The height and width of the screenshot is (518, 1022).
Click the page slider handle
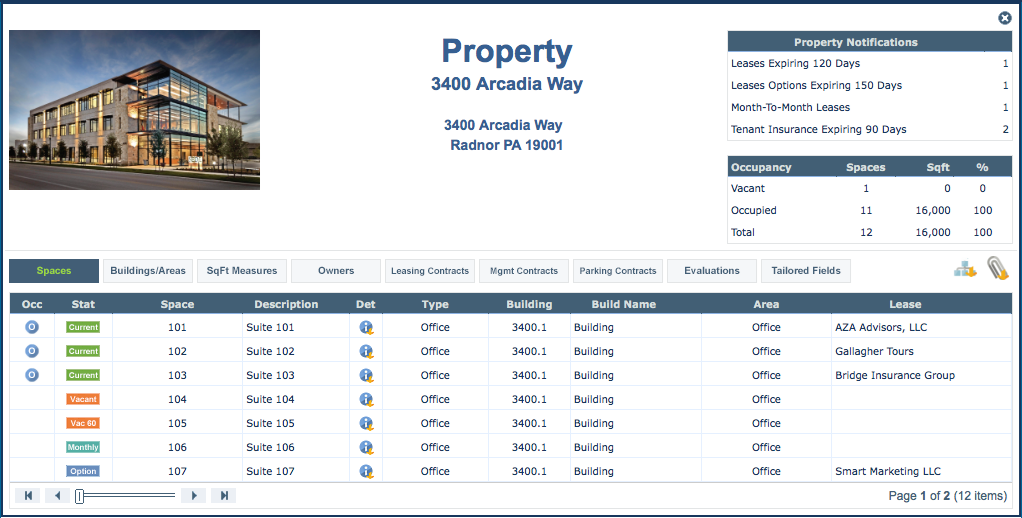pyautogui.click(x=80, y=495)
